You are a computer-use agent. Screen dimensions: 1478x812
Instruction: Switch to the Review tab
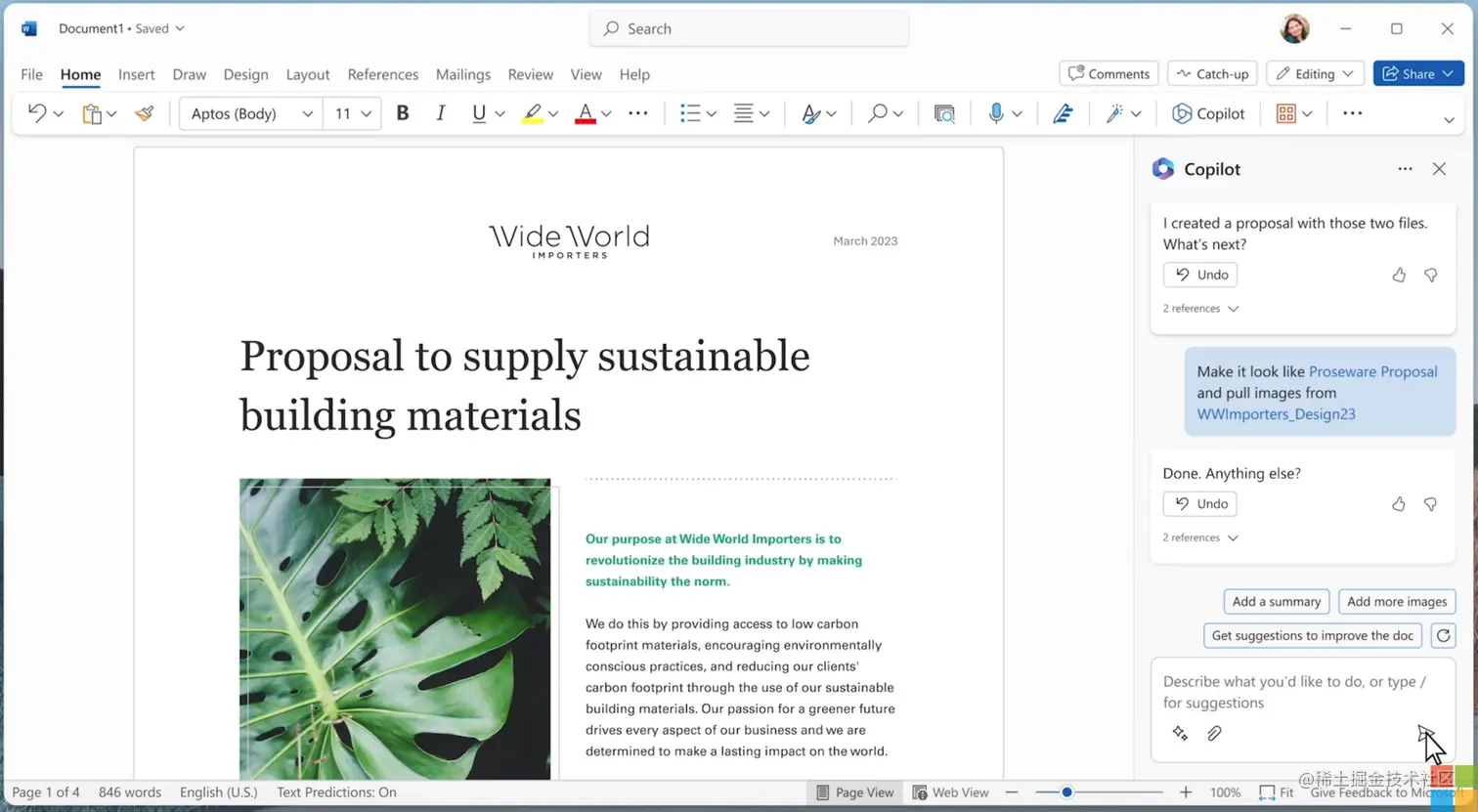pyautogui.click(x=530, y=74)
